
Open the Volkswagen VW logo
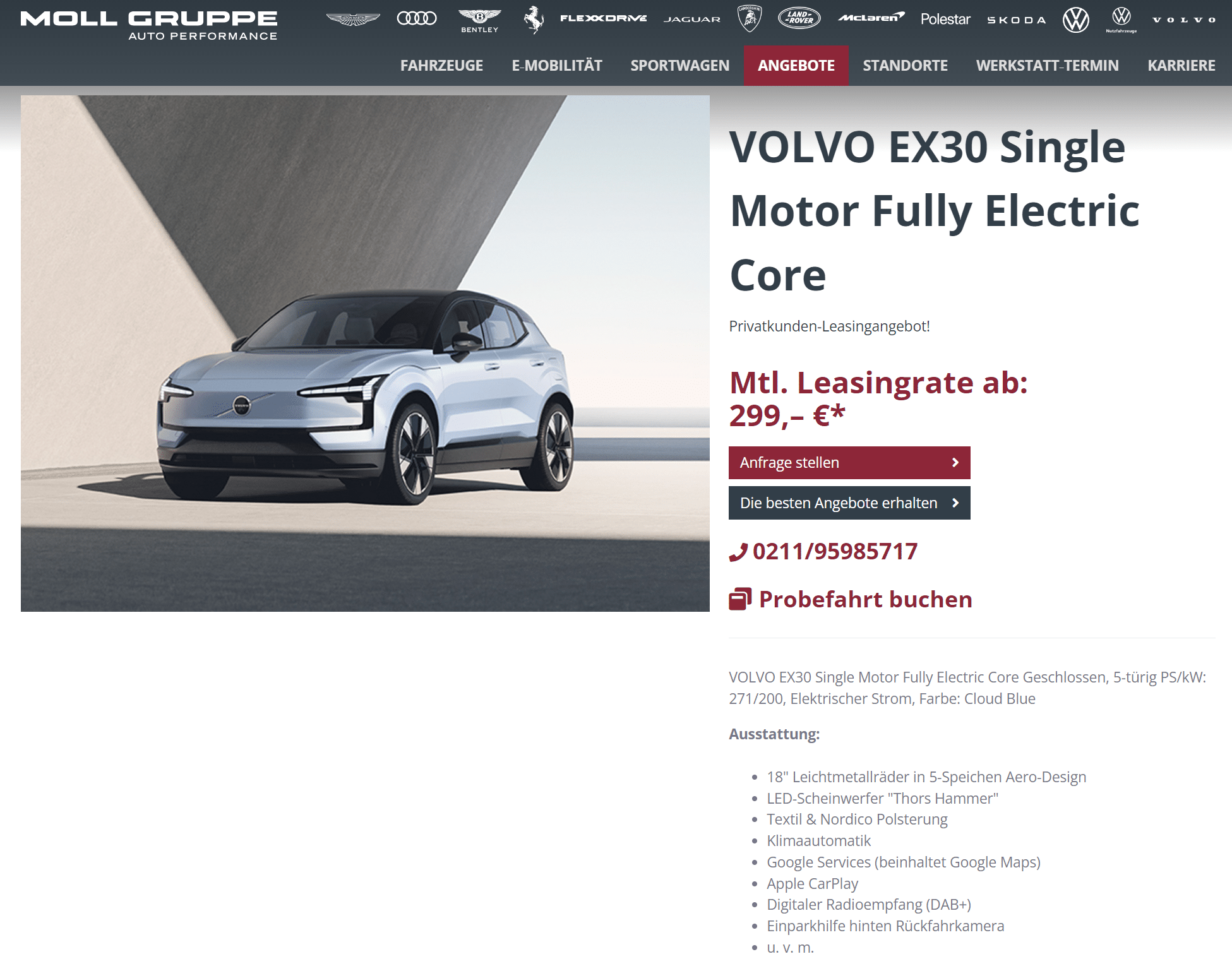coord(1076,20)
